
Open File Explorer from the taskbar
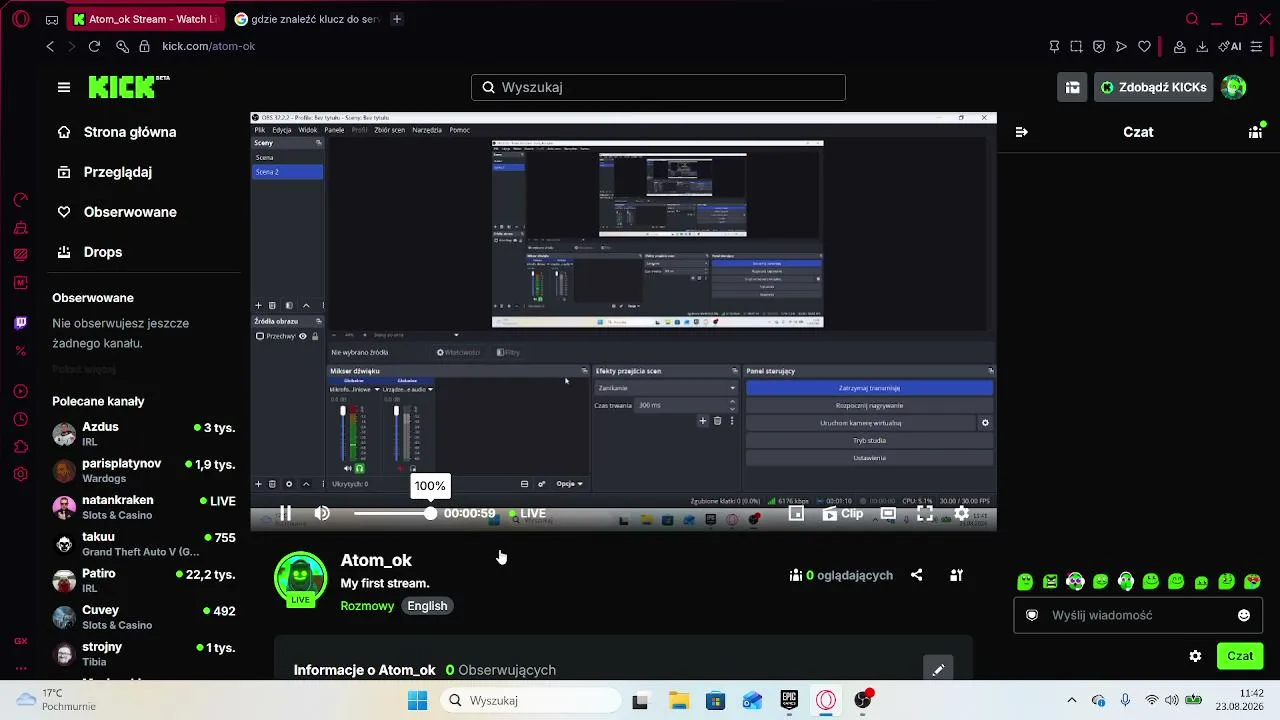coord(678,701)
